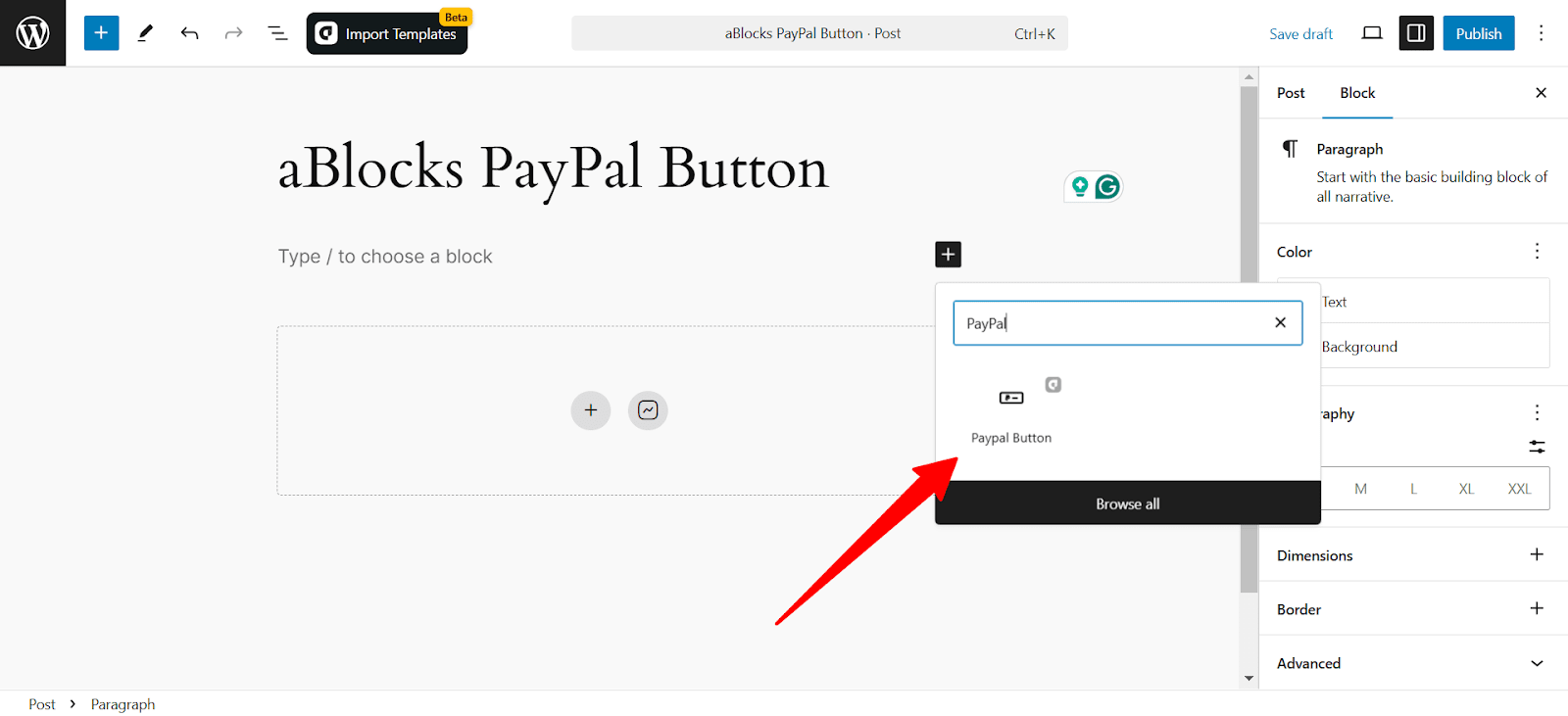The height and width of the screenshot is (716, 1568).
Task: Undo the last change
Action: coord(189,33)
